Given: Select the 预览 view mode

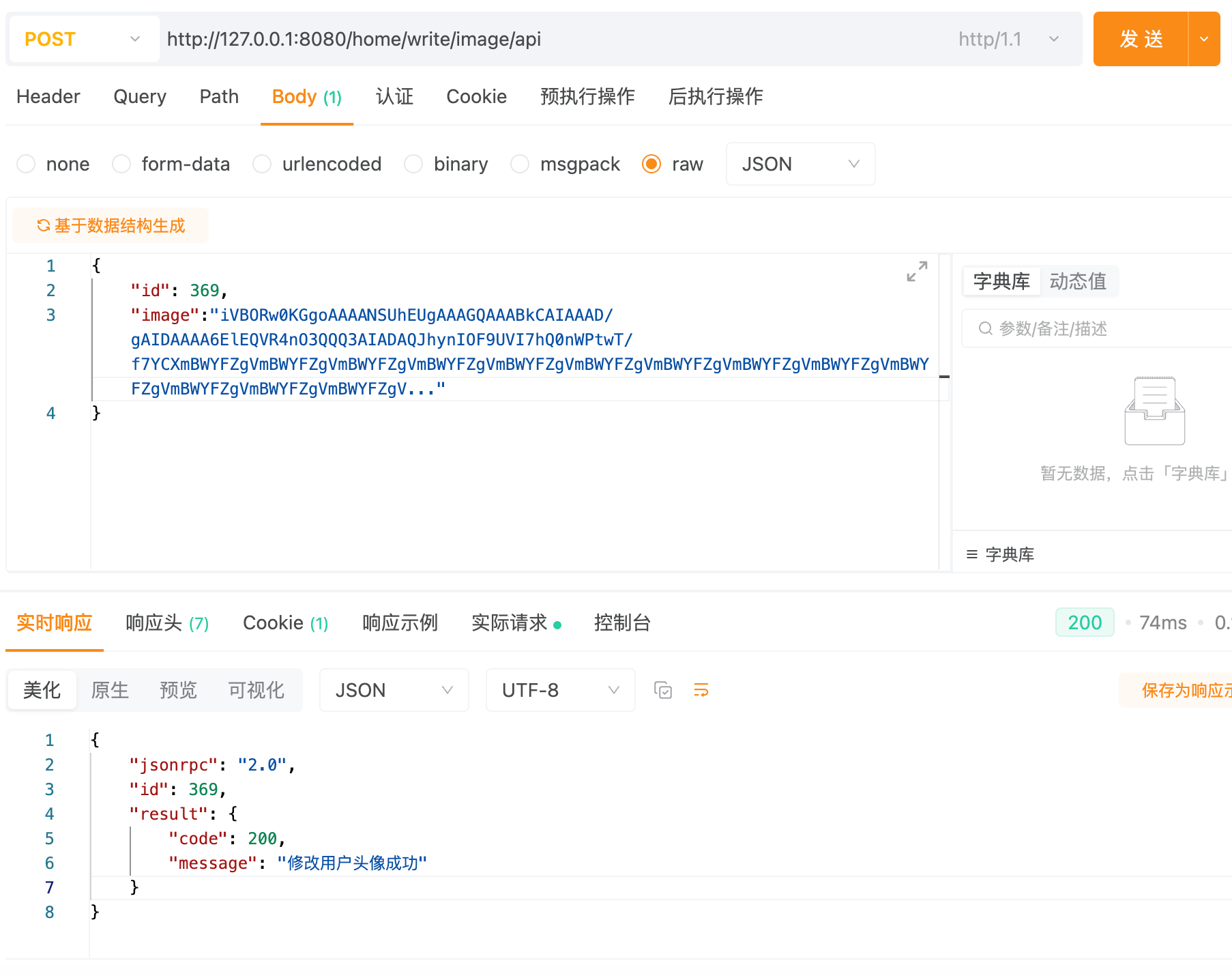Looking at the screenshot, I should pos(178,690).
